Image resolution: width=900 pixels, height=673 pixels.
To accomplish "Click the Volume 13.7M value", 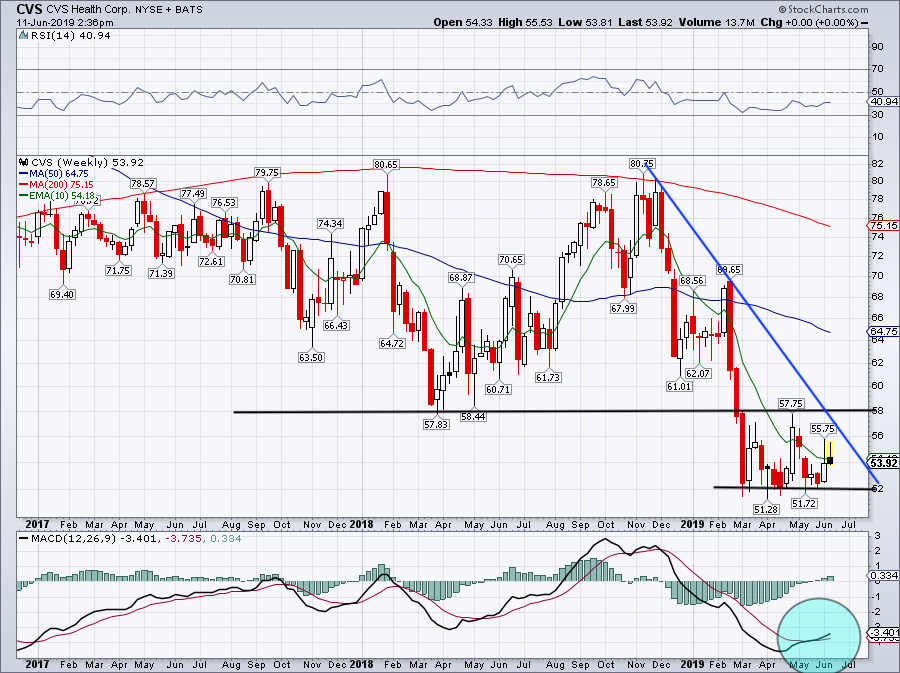I will click(x=716, y=22).
